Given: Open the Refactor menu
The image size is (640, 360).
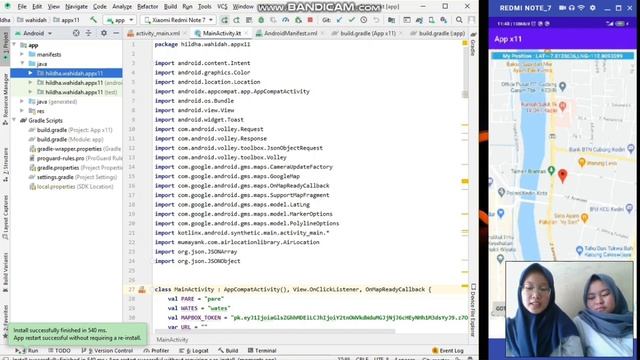Looking at the screenshot, I should click(x=147, y=7).
